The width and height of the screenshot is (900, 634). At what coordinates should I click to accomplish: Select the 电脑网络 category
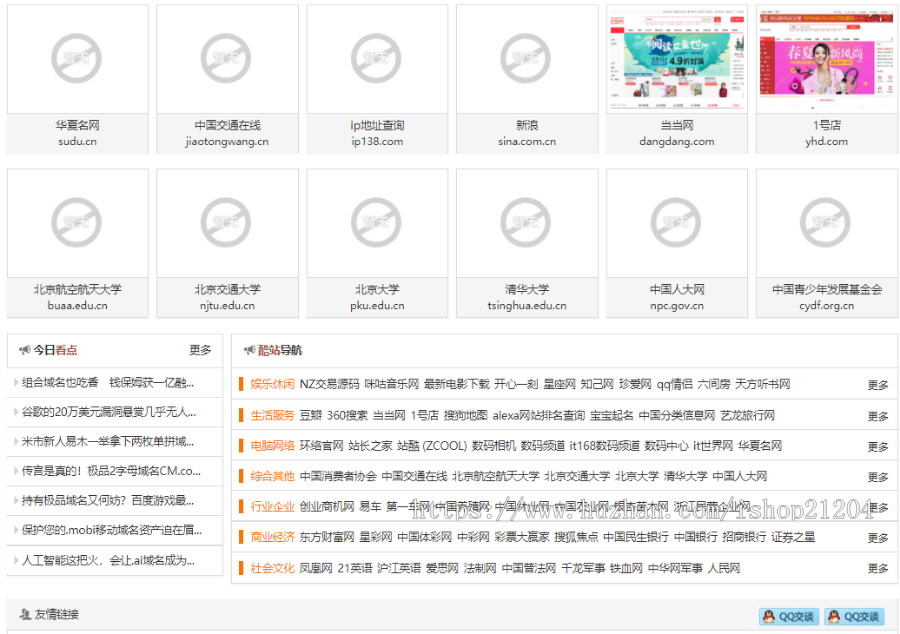click(x=272, y=445)
